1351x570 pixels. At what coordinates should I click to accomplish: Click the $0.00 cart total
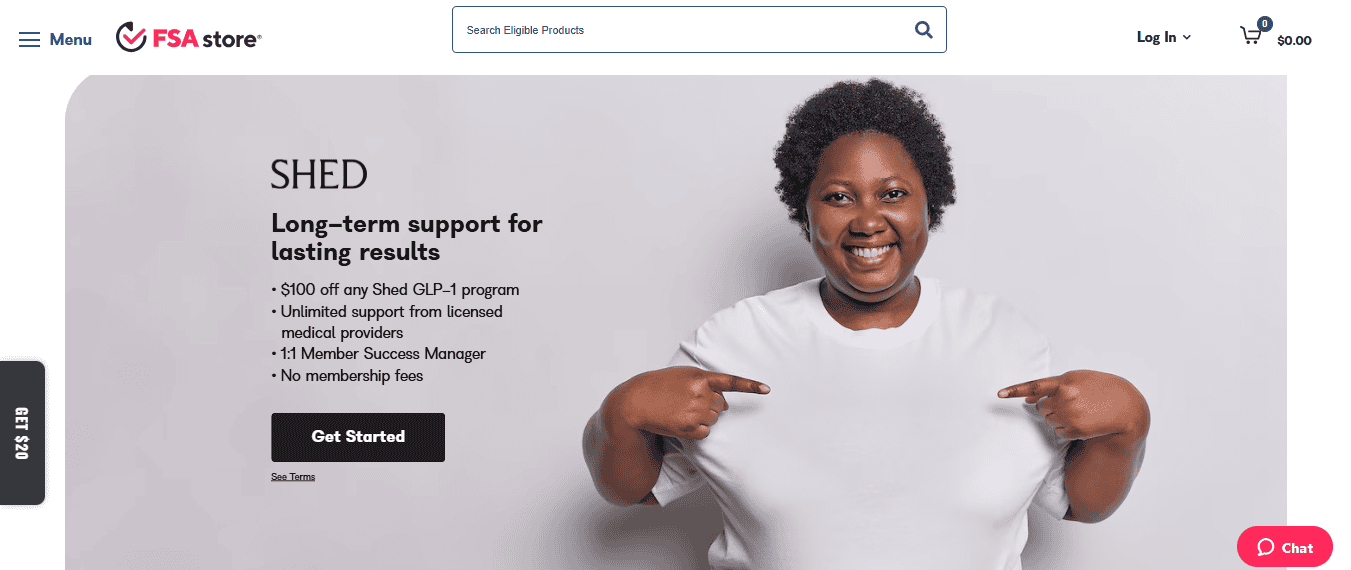tap(1294, 41)
